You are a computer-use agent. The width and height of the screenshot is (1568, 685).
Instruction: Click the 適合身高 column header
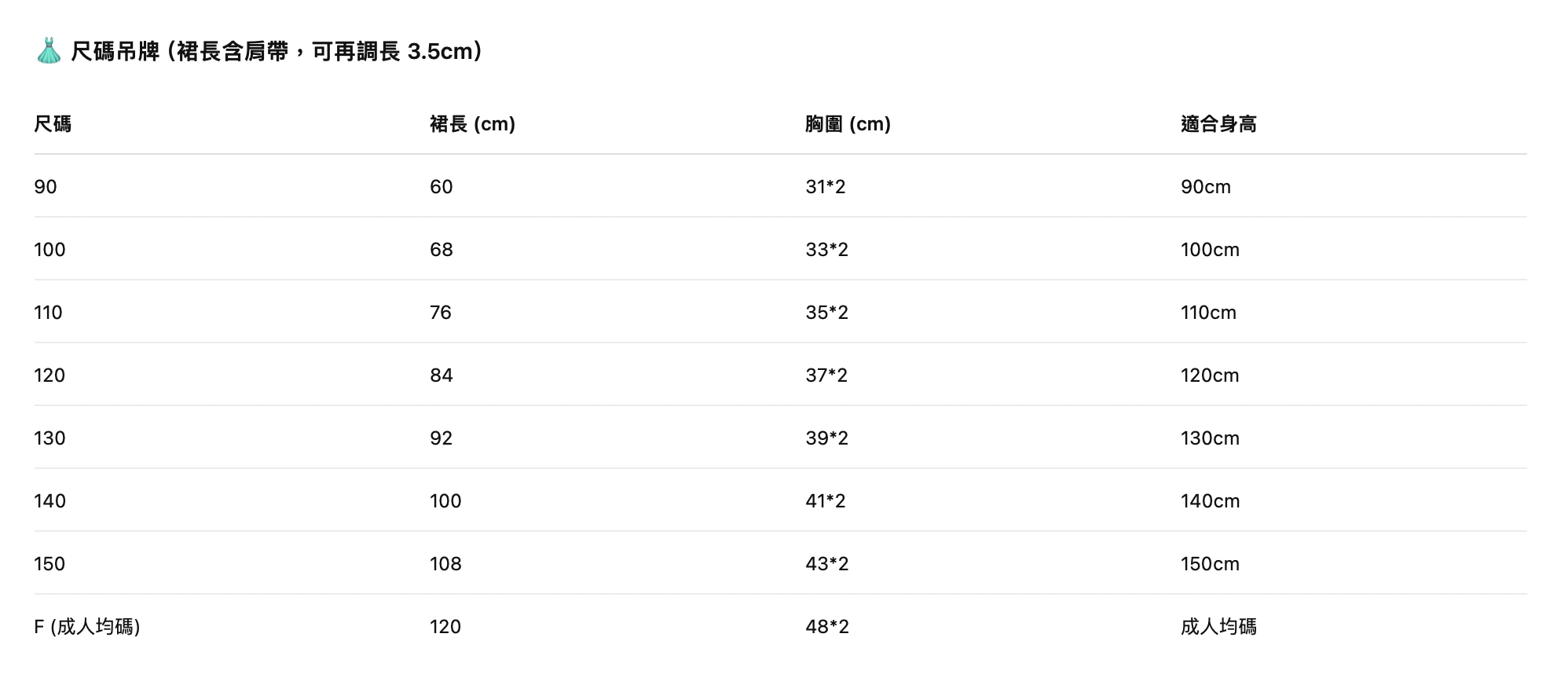click(1218, 123)
